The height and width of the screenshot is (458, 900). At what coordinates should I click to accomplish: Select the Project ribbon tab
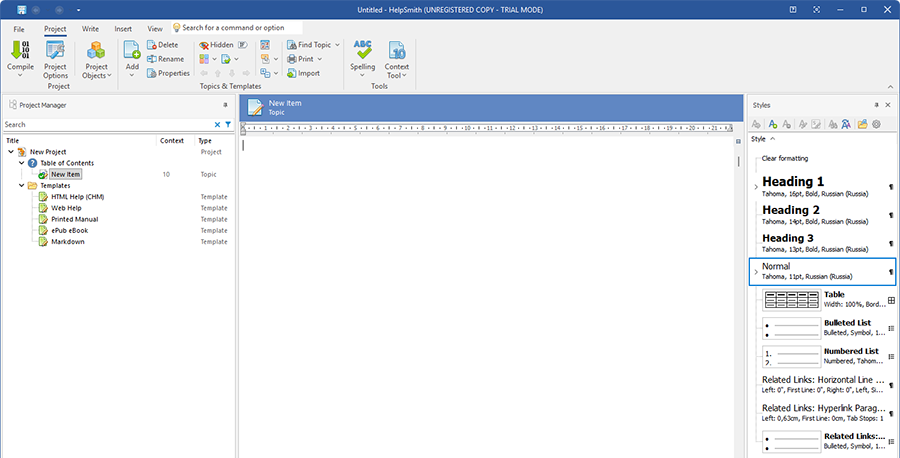(55, 29)
